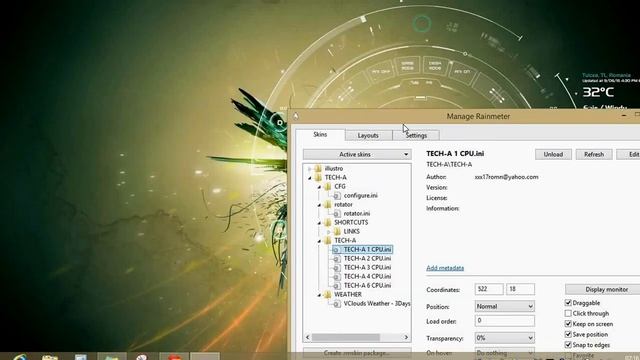Click the TECH-A 6 CPU.ini file icon
Viewport: 640px width, 360px height.
337,286
